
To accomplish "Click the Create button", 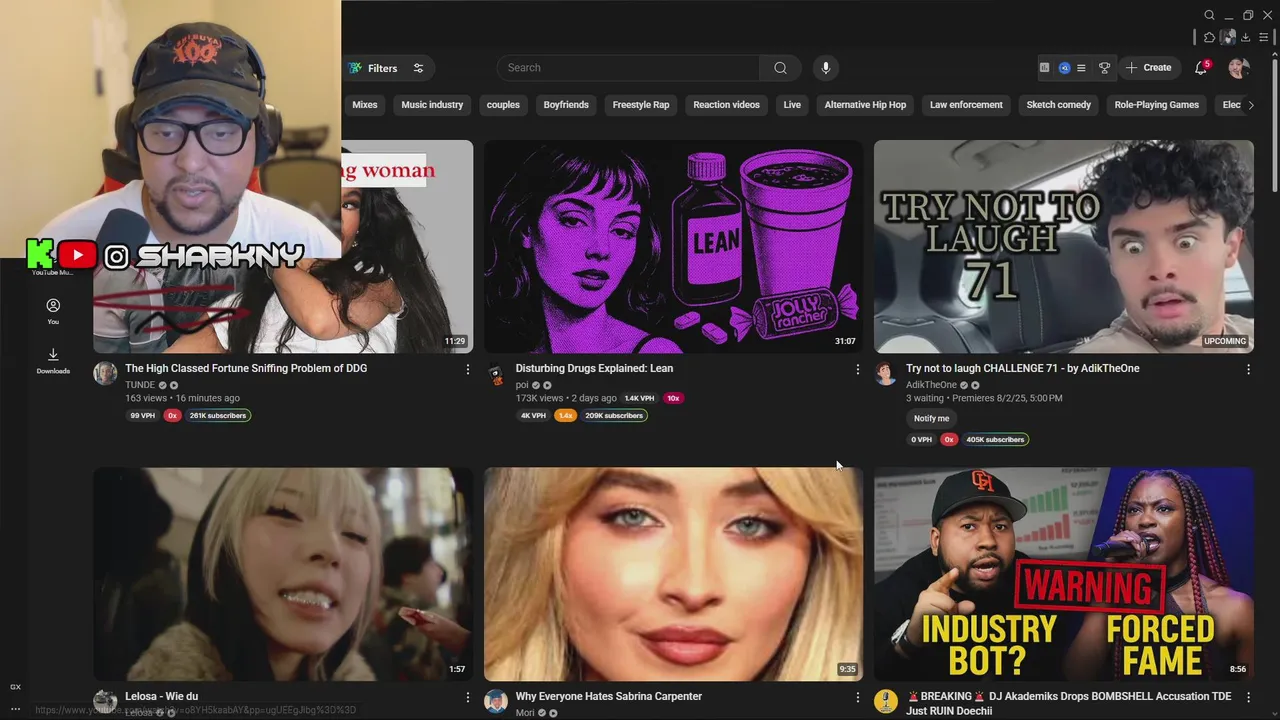I will (1149, 68).
